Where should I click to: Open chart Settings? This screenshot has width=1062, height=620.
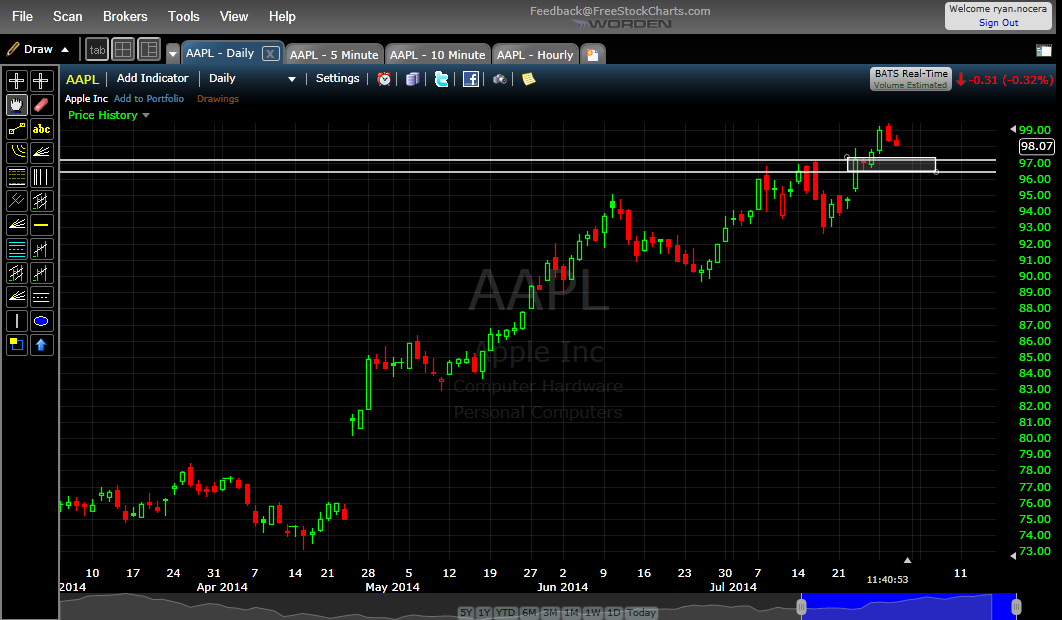pyautogui.click(x=337, y=79)
